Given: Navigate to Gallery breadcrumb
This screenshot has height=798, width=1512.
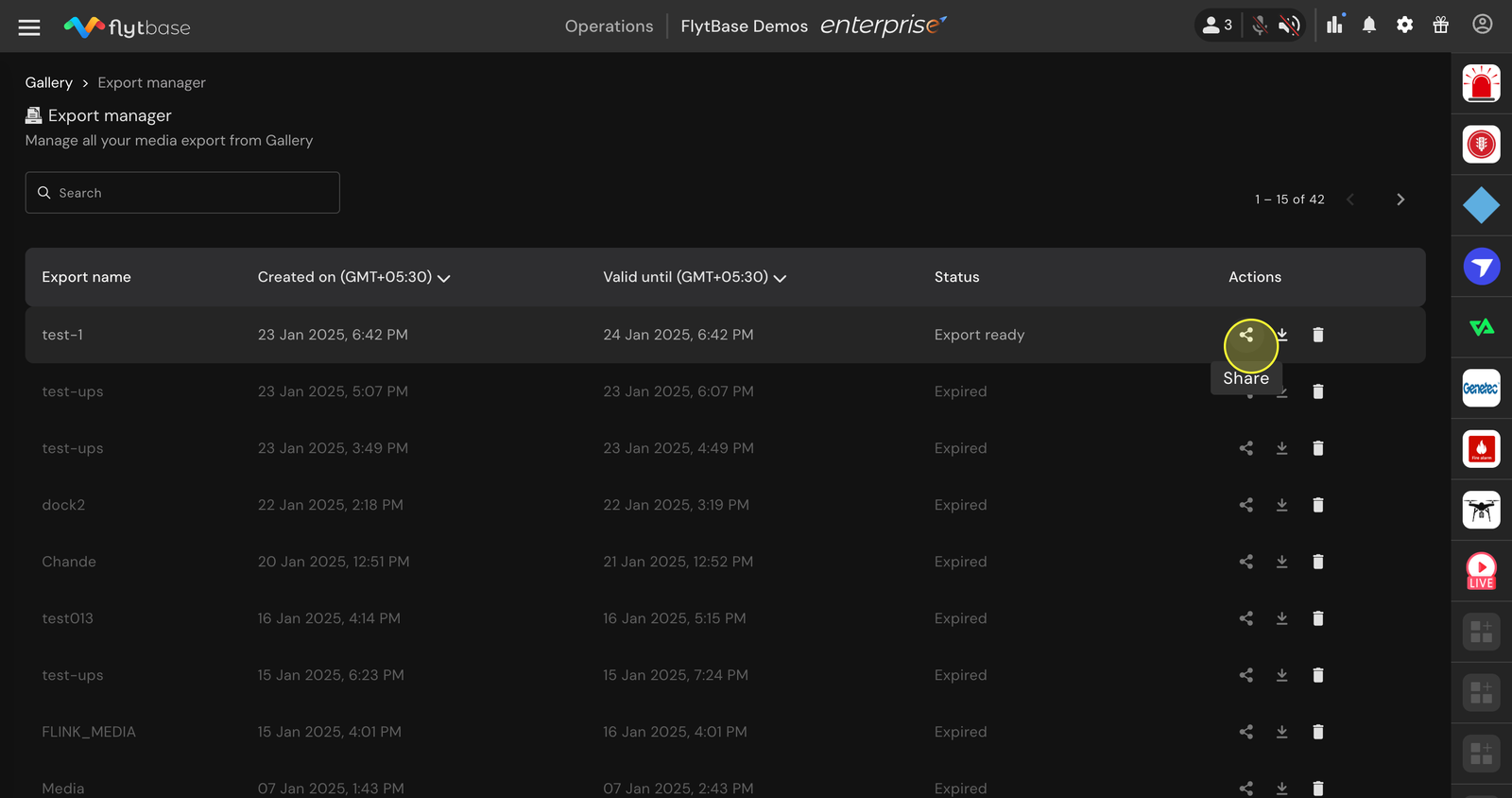Looking at the screenshot, I should tap(49, 83).
